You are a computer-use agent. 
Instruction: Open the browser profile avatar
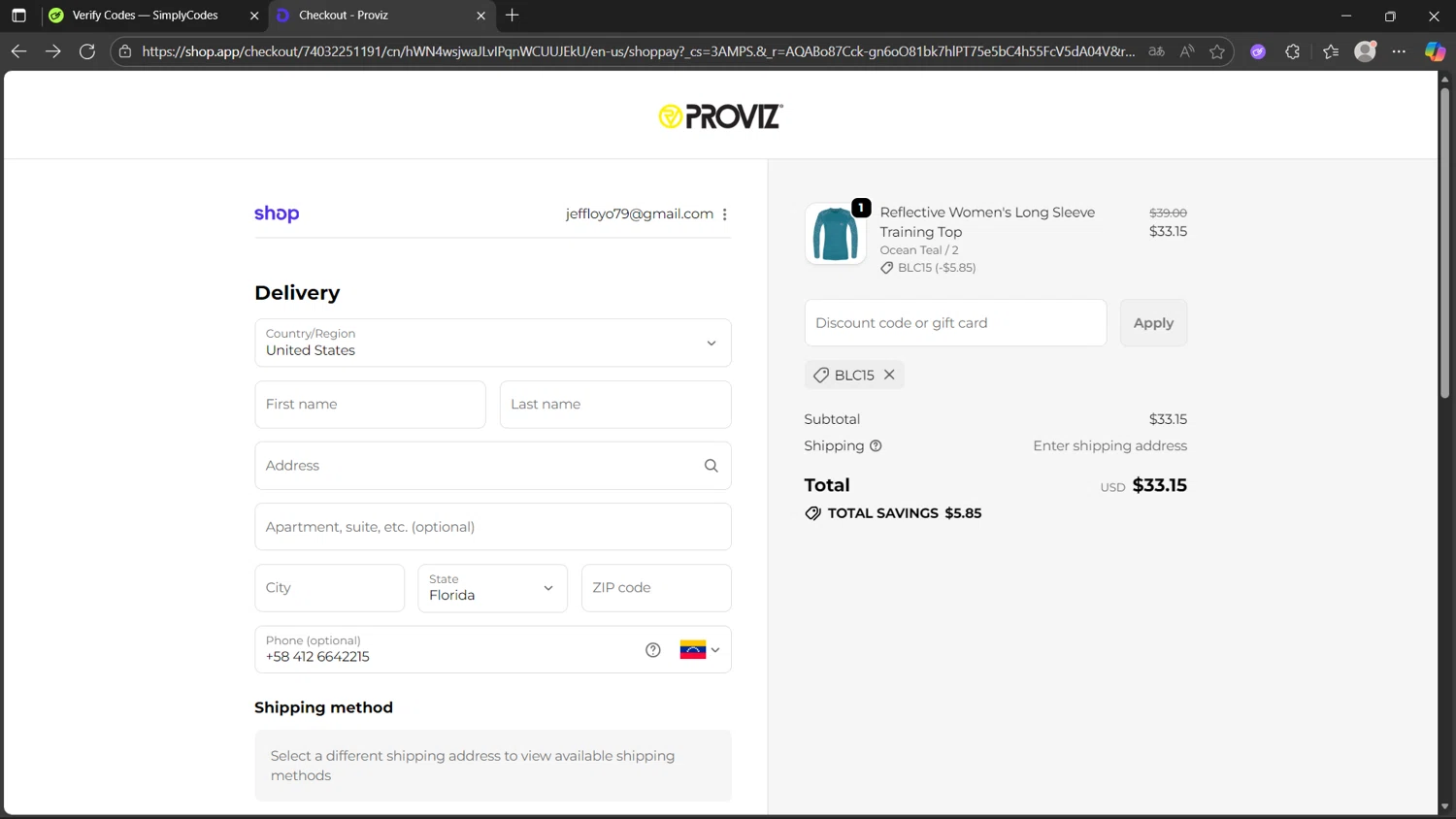pyautogui.click(x=1366, y=51)
